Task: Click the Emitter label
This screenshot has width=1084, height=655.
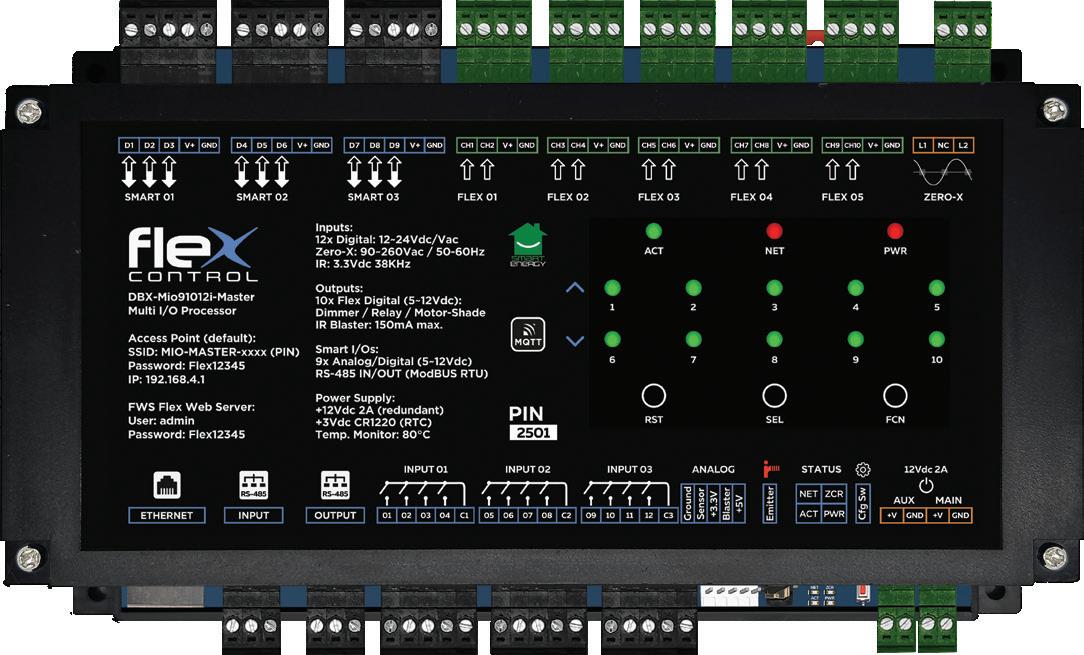Action: [x=770, y=503]
